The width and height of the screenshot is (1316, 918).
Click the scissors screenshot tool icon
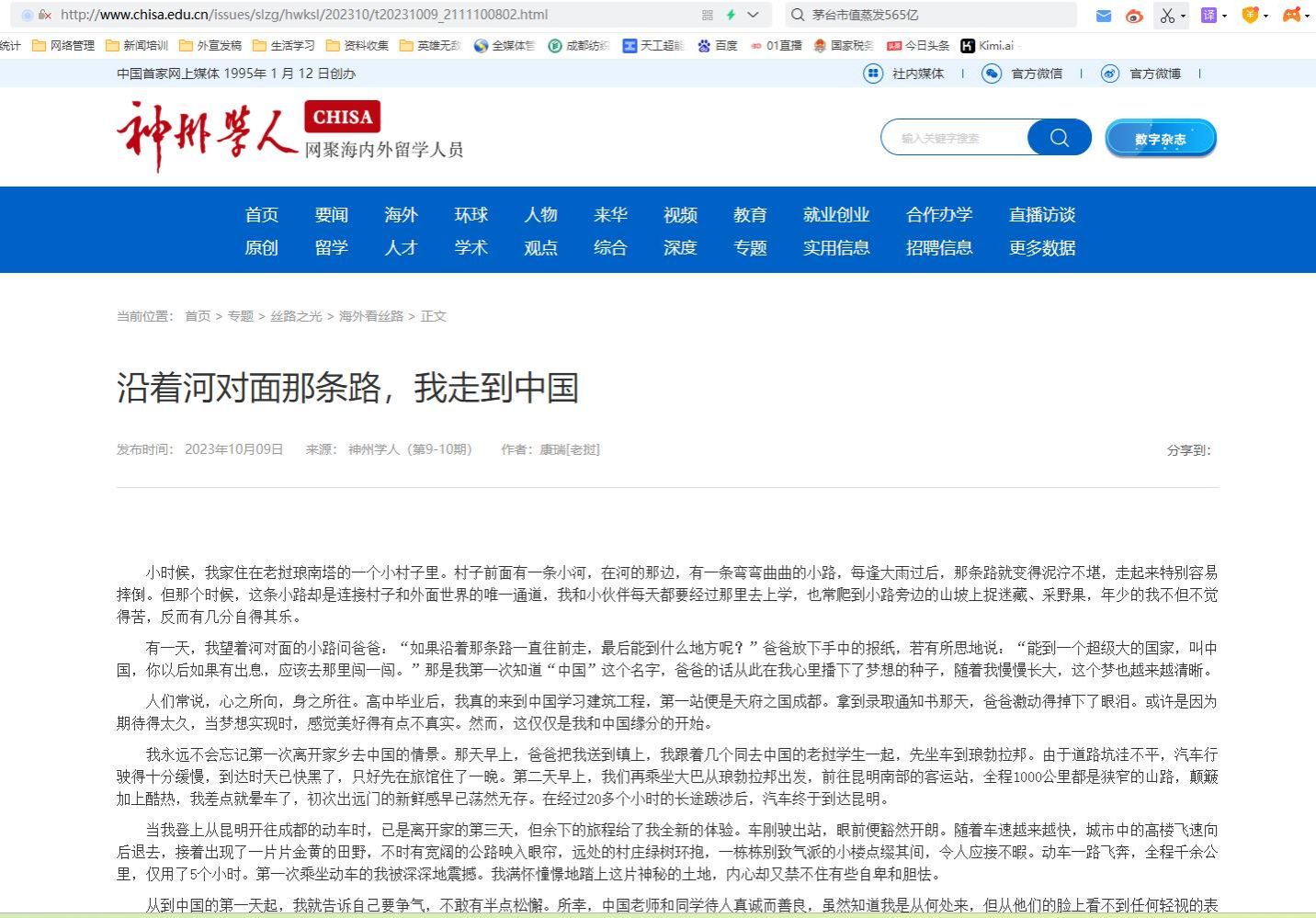1166,16
